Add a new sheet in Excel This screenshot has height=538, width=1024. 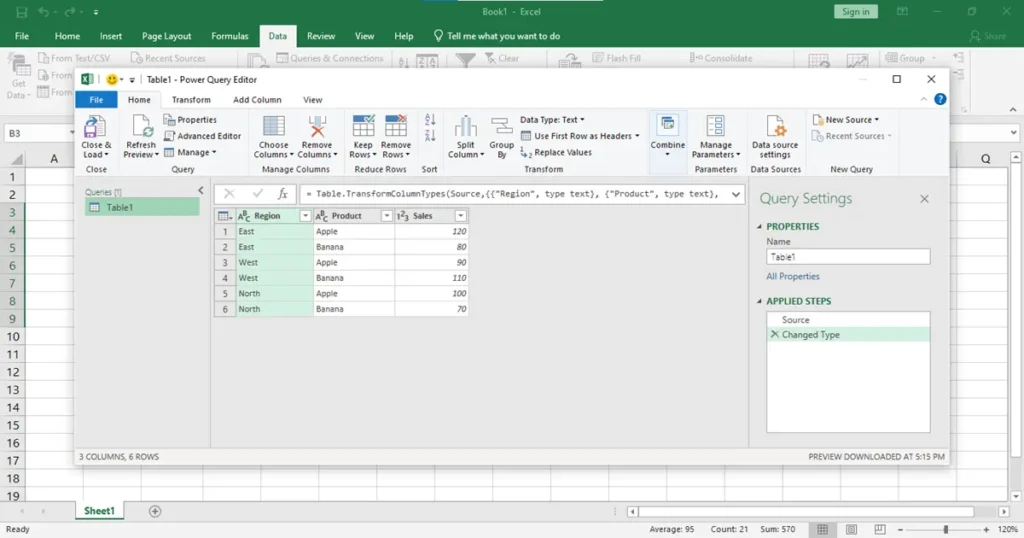click(155, 511)
